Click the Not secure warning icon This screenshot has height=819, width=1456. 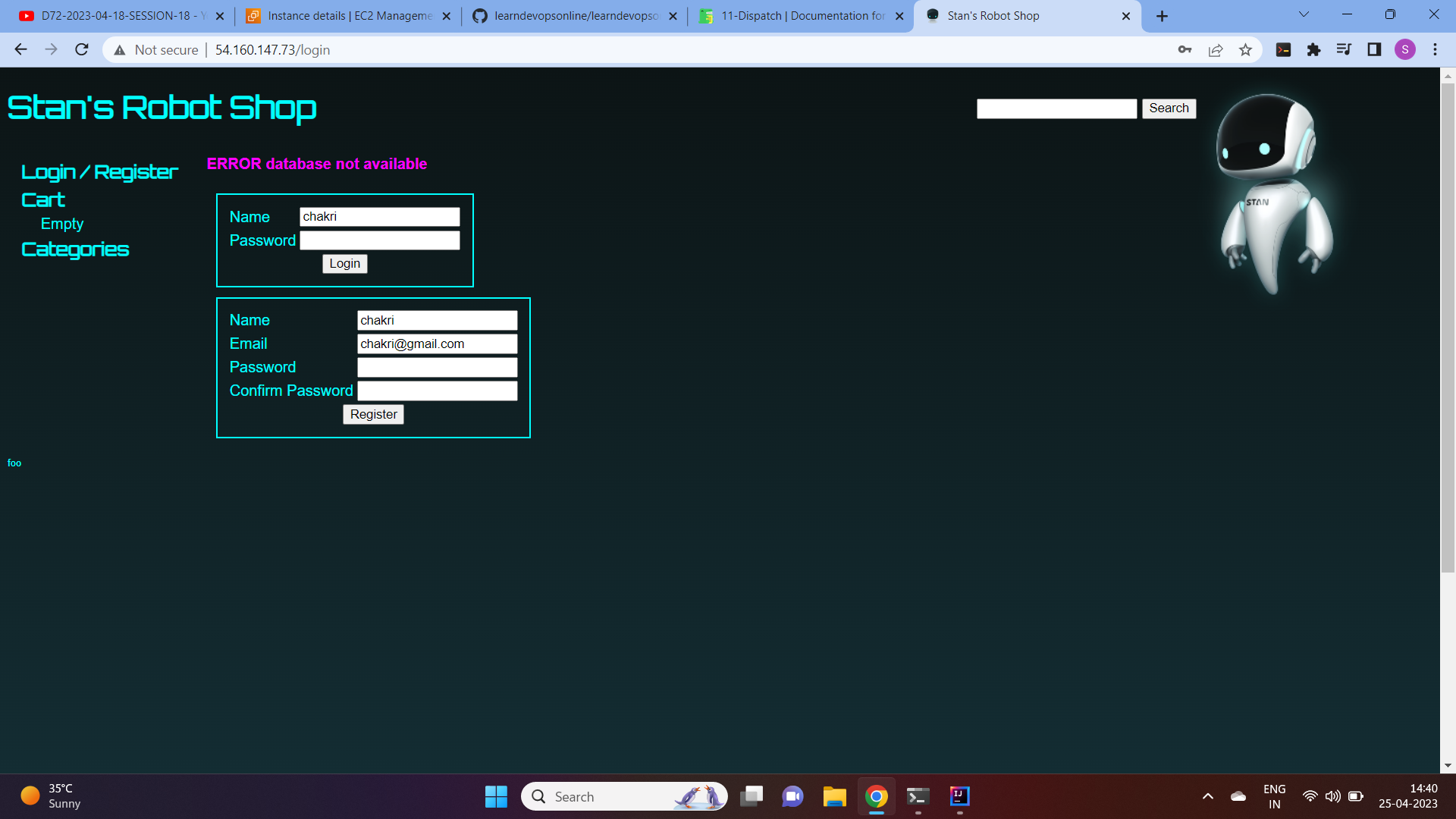(x=120, y=49)
